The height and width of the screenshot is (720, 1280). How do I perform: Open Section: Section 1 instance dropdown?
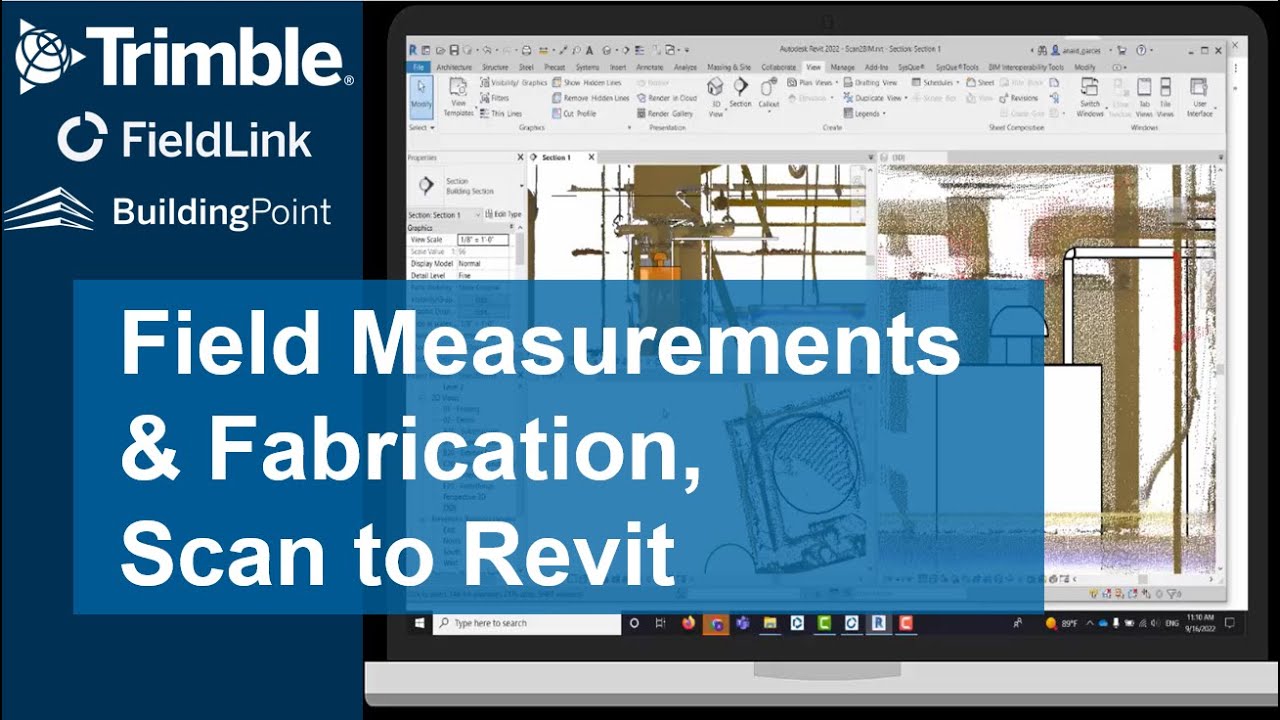[444, 215]
